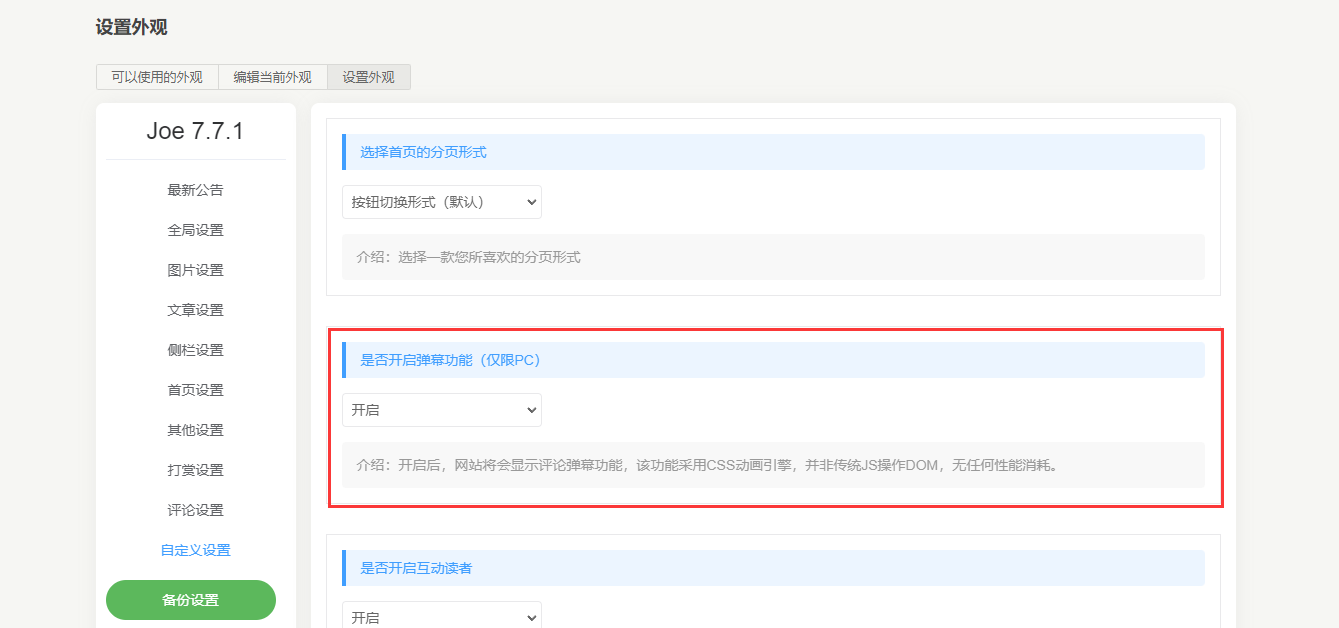Select the 设置外观 tab
The height and width of the screenshot is (628, 1339).
click(368, 77)
